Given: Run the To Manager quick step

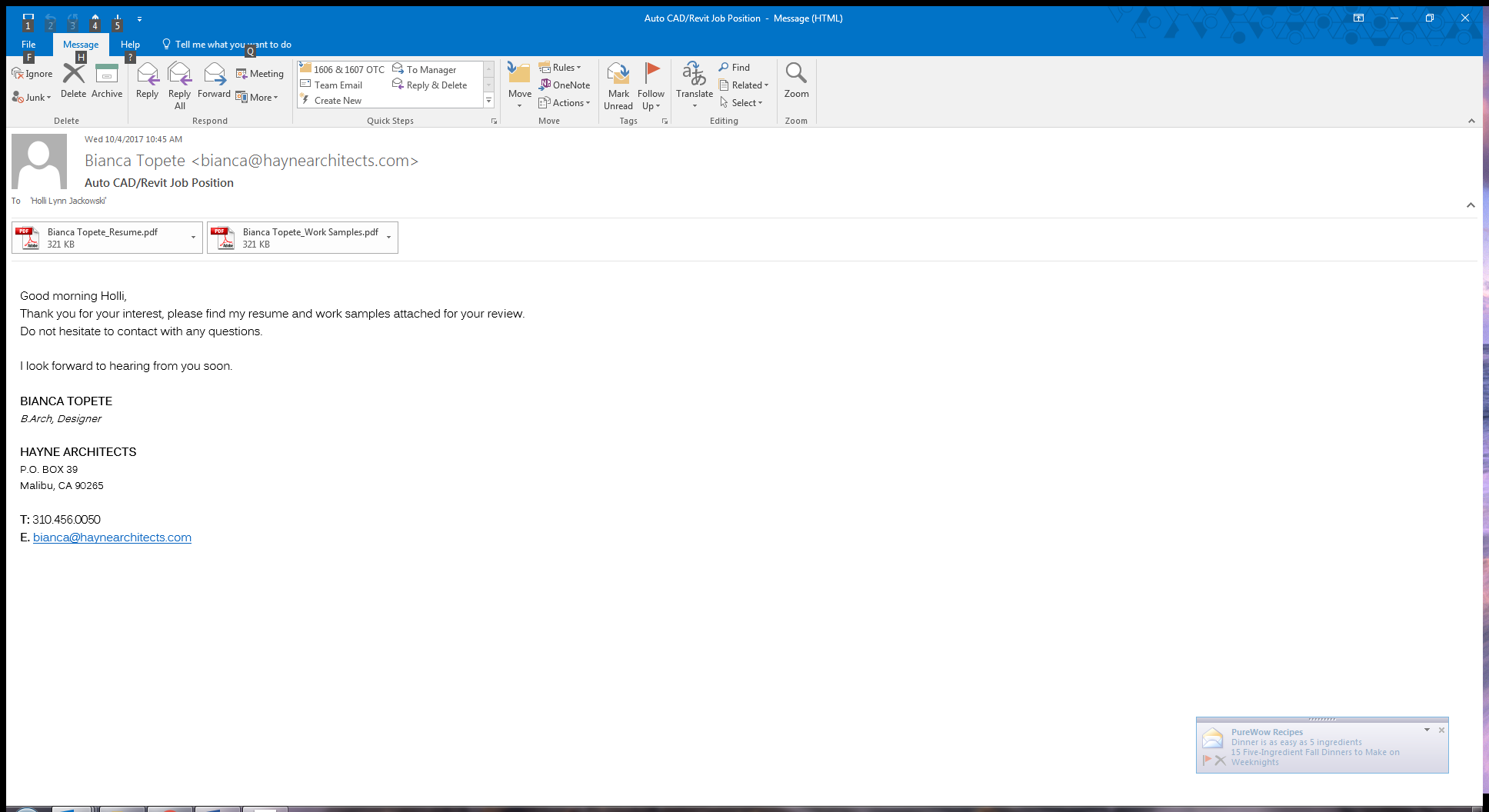Looking at the screenshot, I should tap(424, 69).
